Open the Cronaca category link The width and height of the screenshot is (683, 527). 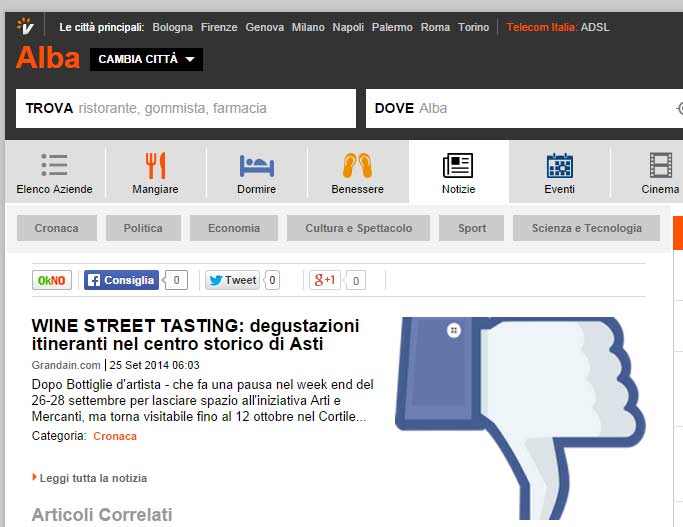point(115,436)
